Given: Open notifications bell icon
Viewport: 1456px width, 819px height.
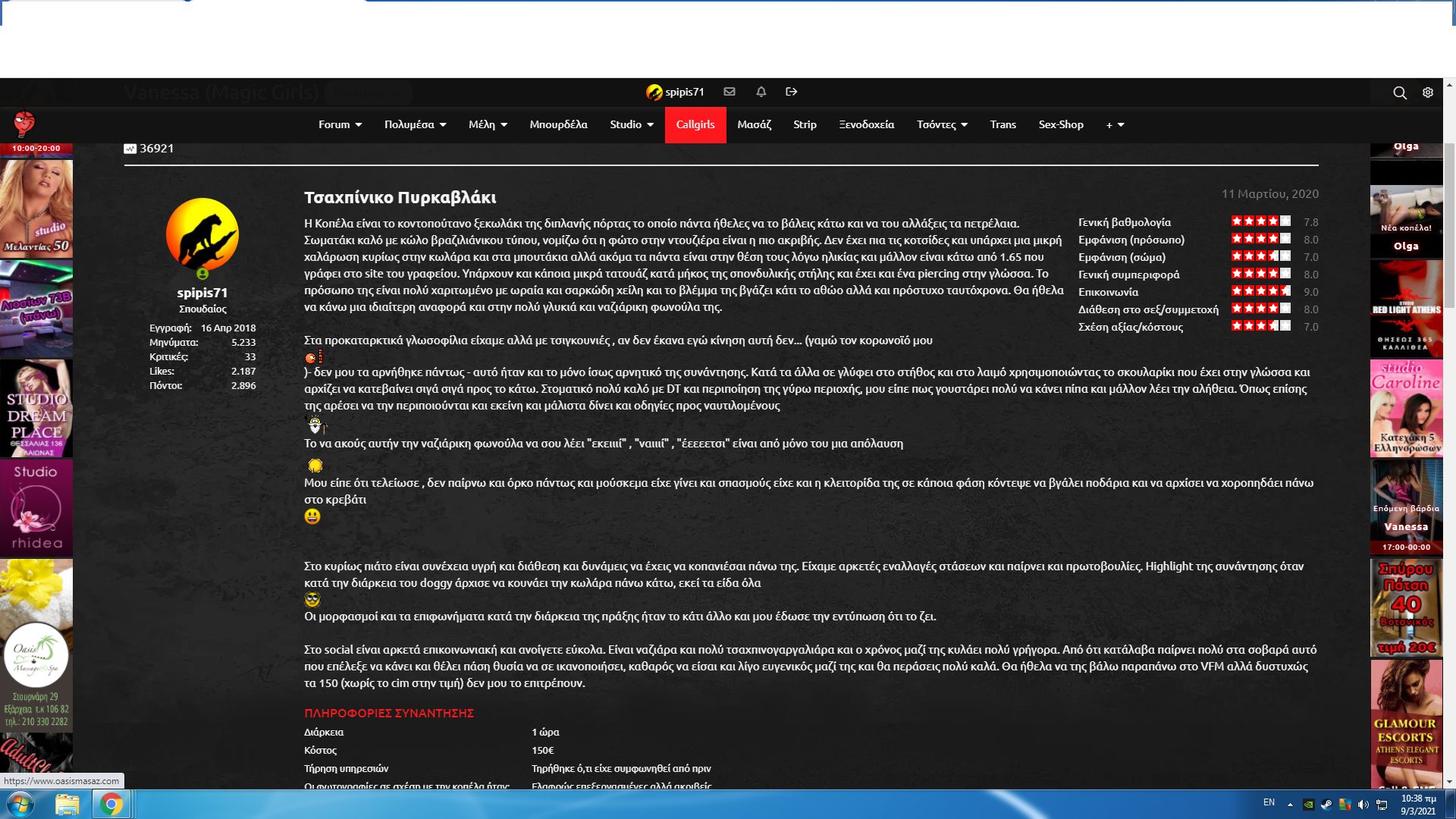Looking at the screenshot, I should 761,92.
